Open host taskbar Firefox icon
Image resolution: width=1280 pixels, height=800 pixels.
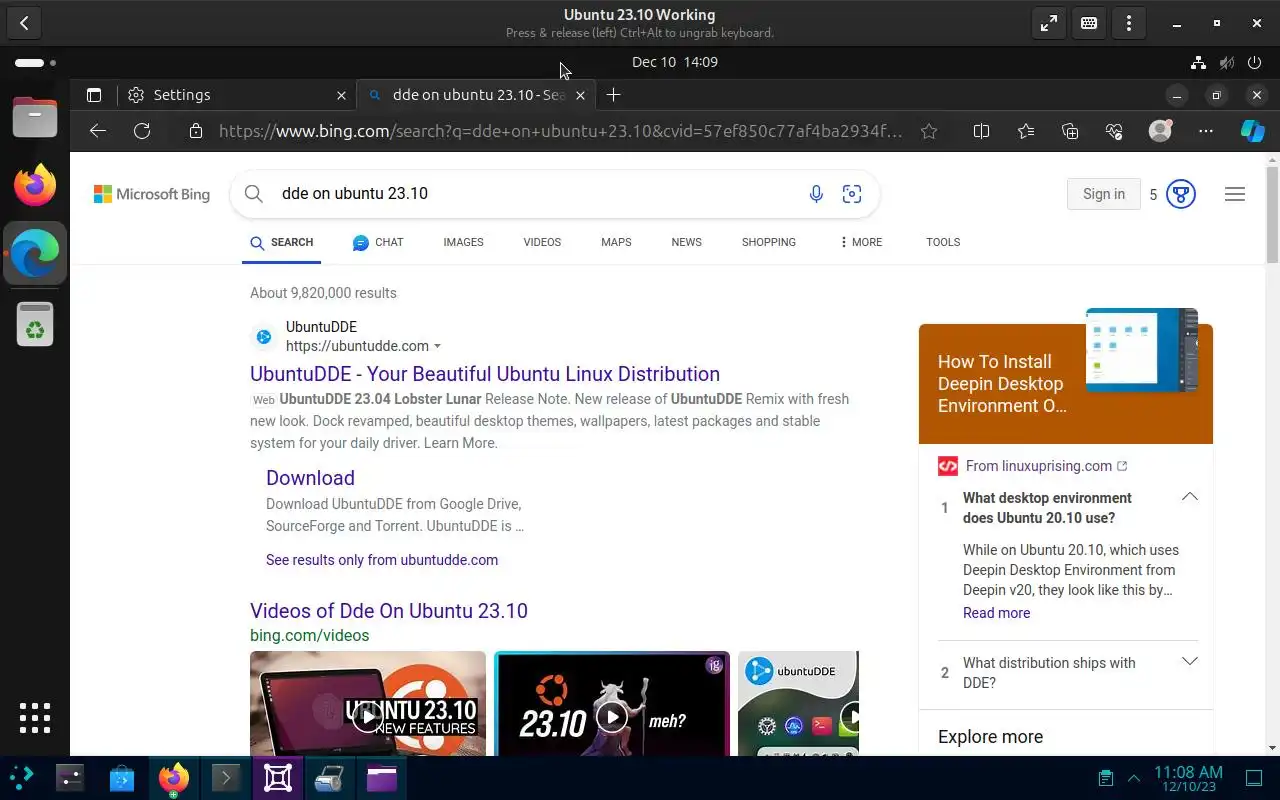174,778
